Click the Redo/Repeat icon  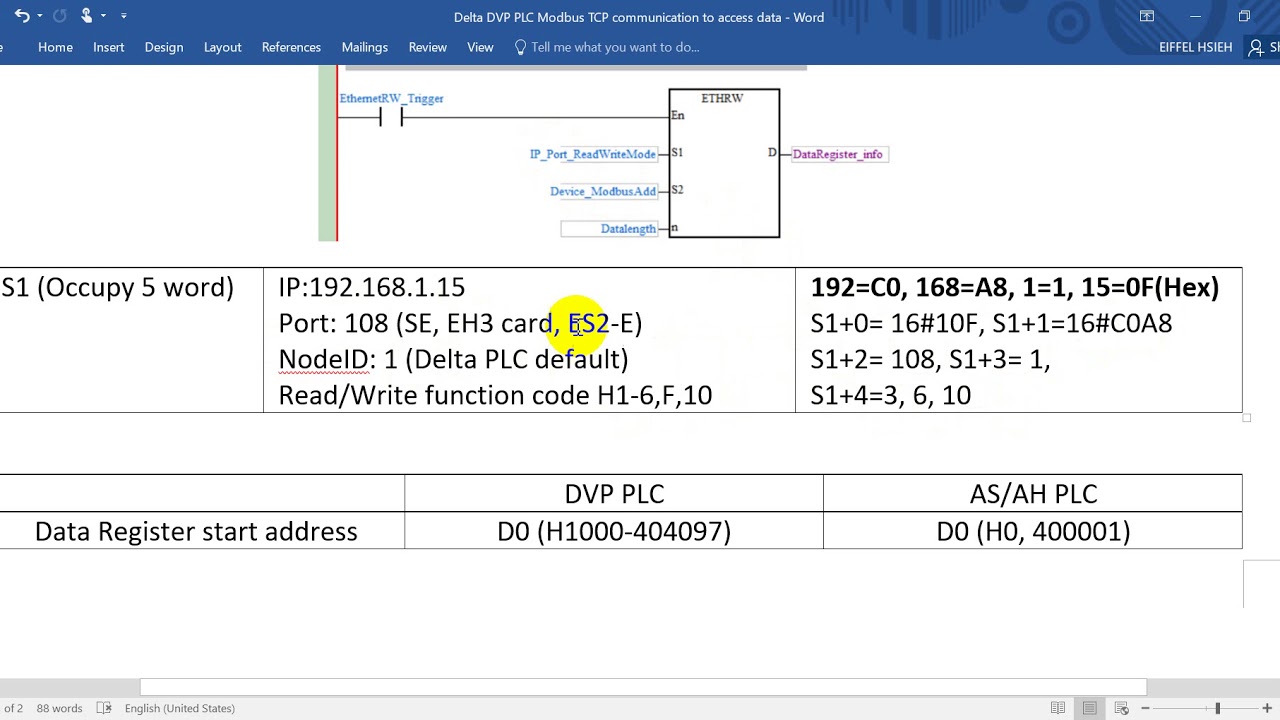59,16
